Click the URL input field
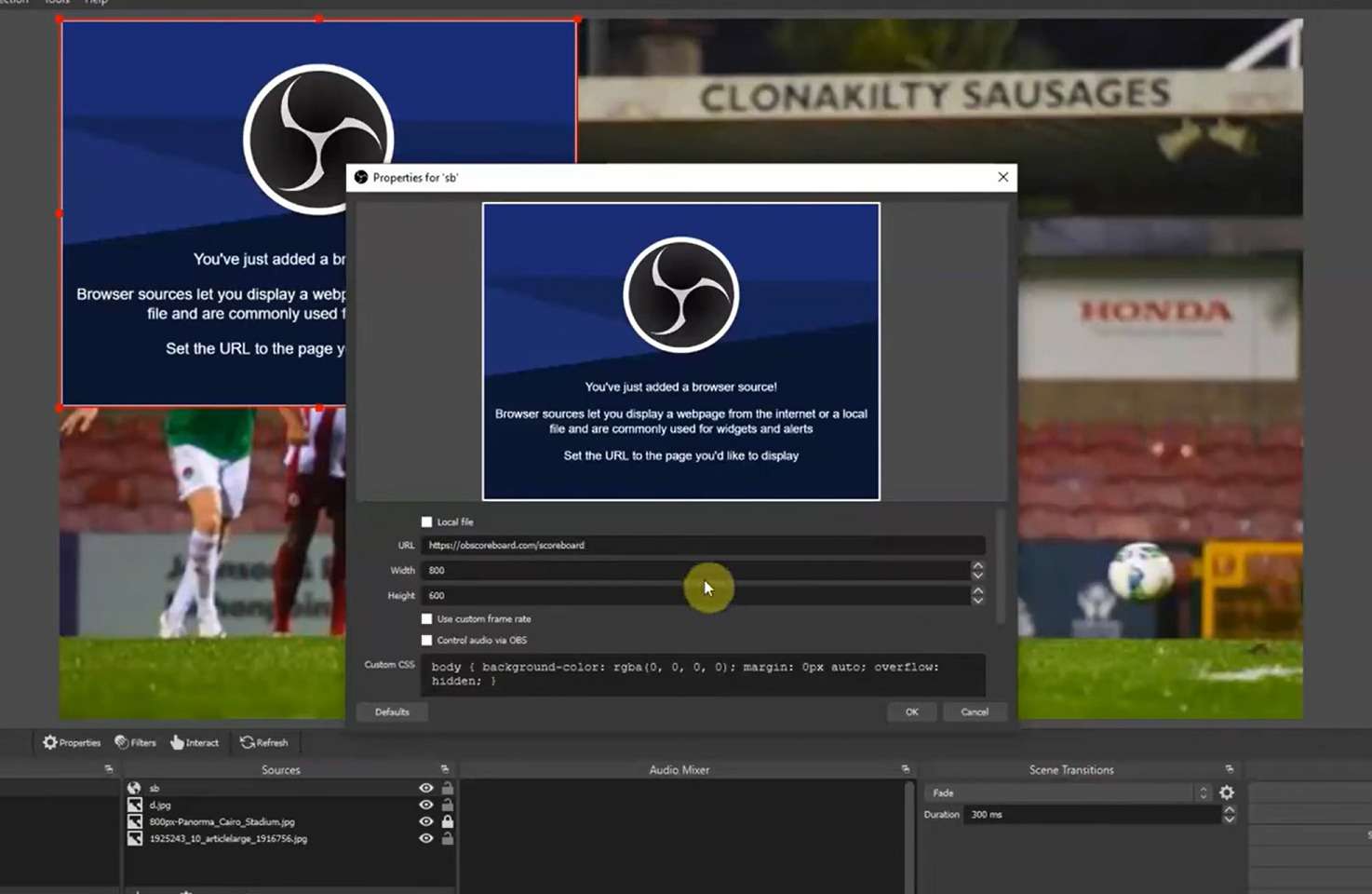1372x894 pixels. (703, 545)
